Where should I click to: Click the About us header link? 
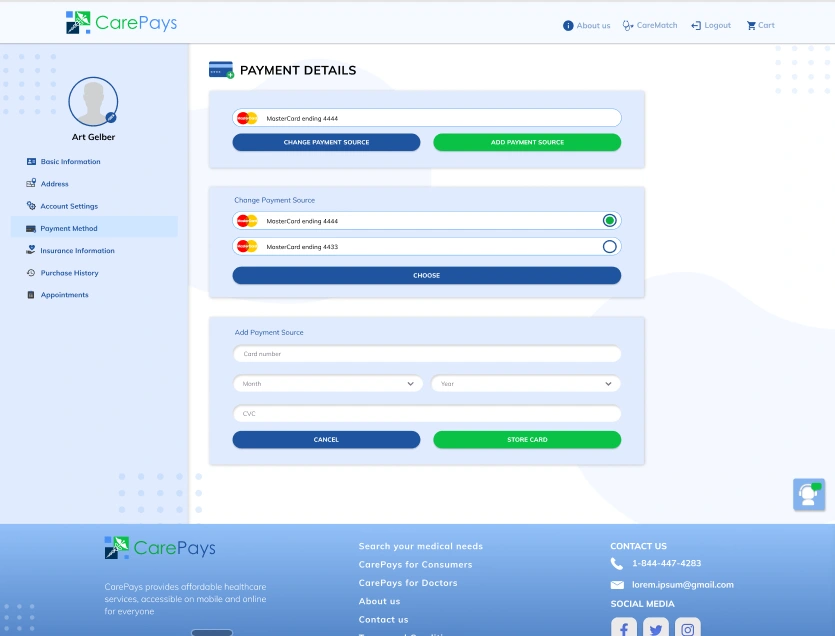[x=593, y=26]
